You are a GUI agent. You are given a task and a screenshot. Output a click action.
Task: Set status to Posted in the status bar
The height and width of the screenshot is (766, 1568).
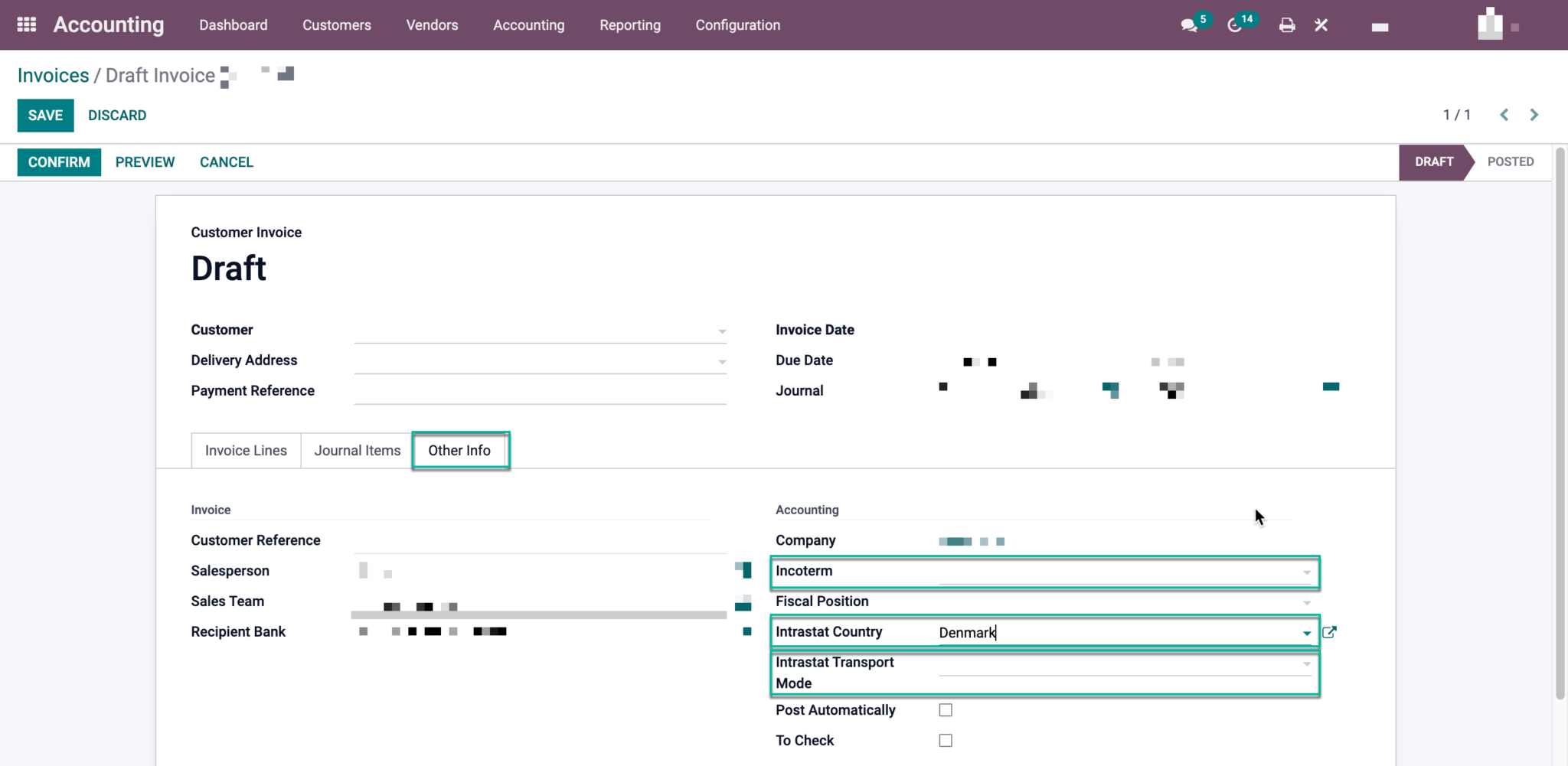point(1510,161)
